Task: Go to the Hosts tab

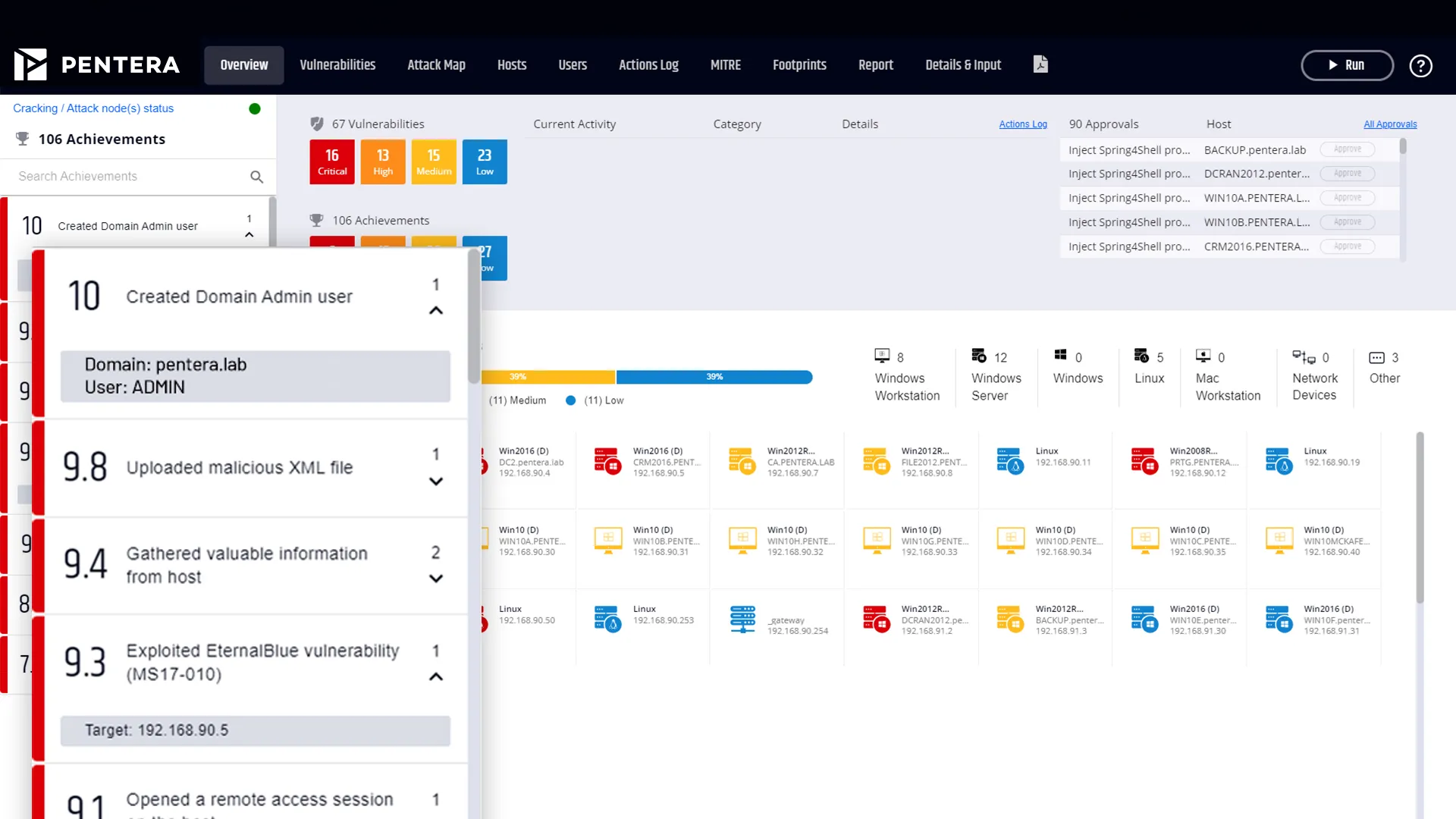Action: click(512, 65)
